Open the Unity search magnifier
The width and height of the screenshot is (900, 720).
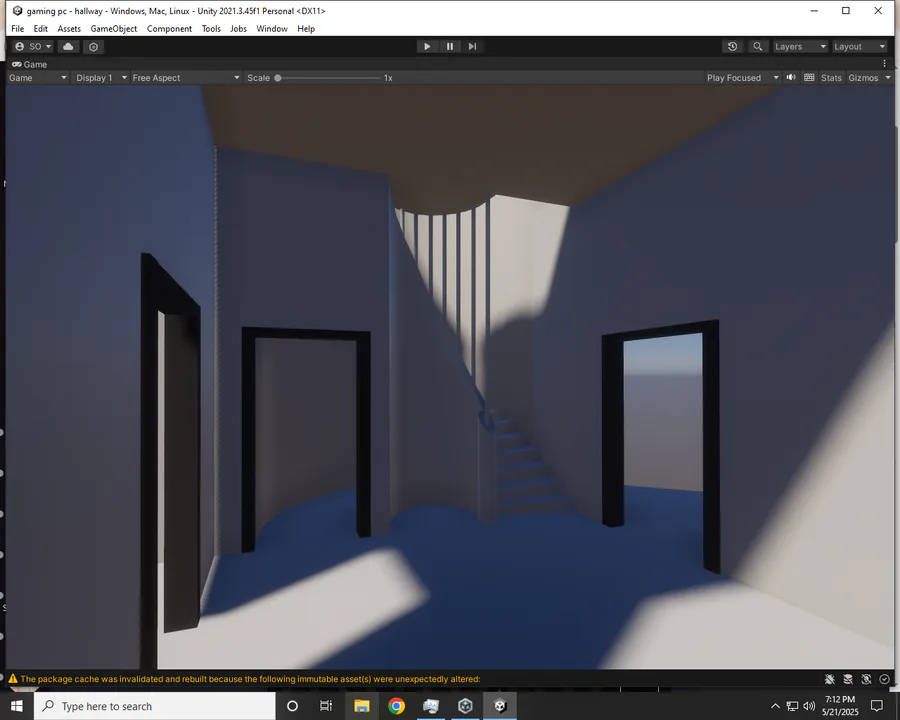(758, 47)
